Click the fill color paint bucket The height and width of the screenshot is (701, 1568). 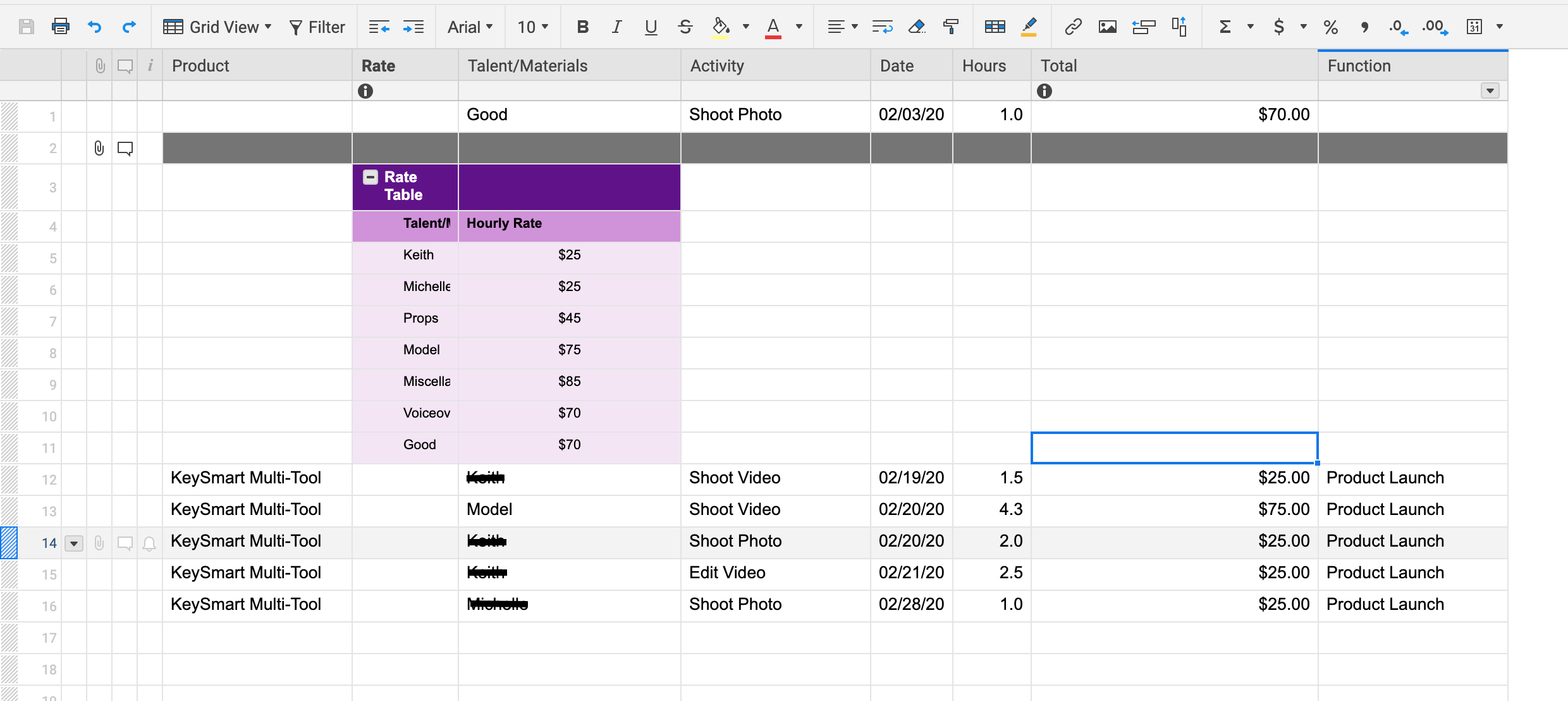[x=721, y=27]
